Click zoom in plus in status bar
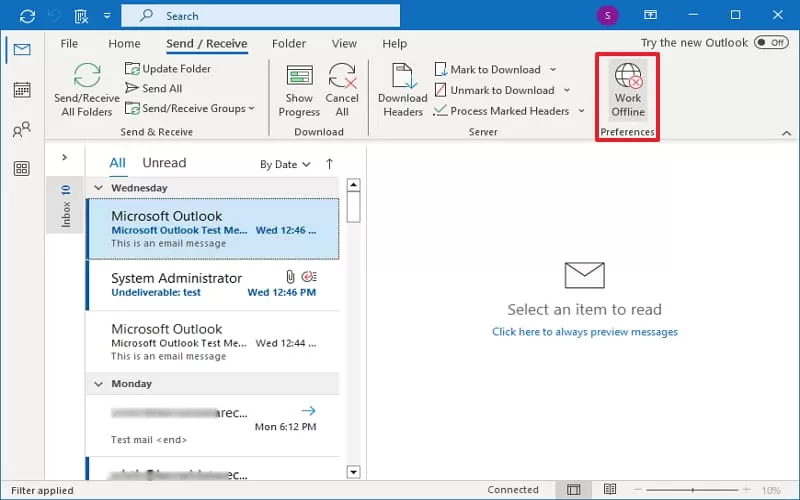The width and height of the screenshot is (800, 500). pyautogui.click(x=746, y=490)
